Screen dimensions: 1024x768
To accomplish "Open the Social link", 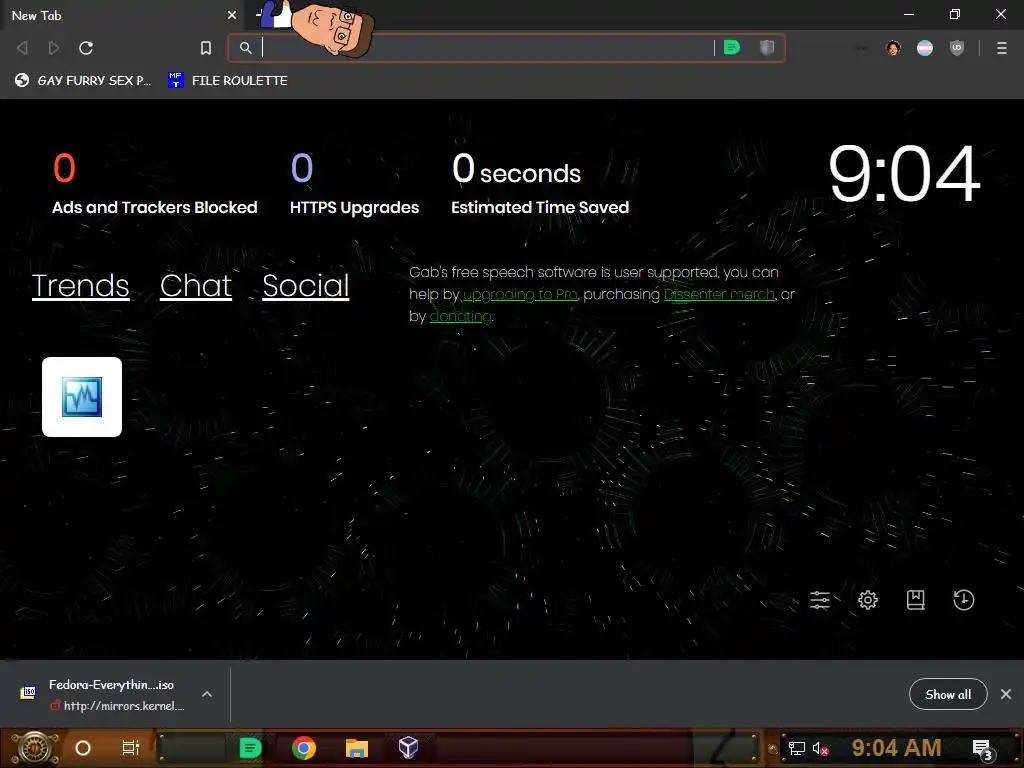I will pos(306,285).
